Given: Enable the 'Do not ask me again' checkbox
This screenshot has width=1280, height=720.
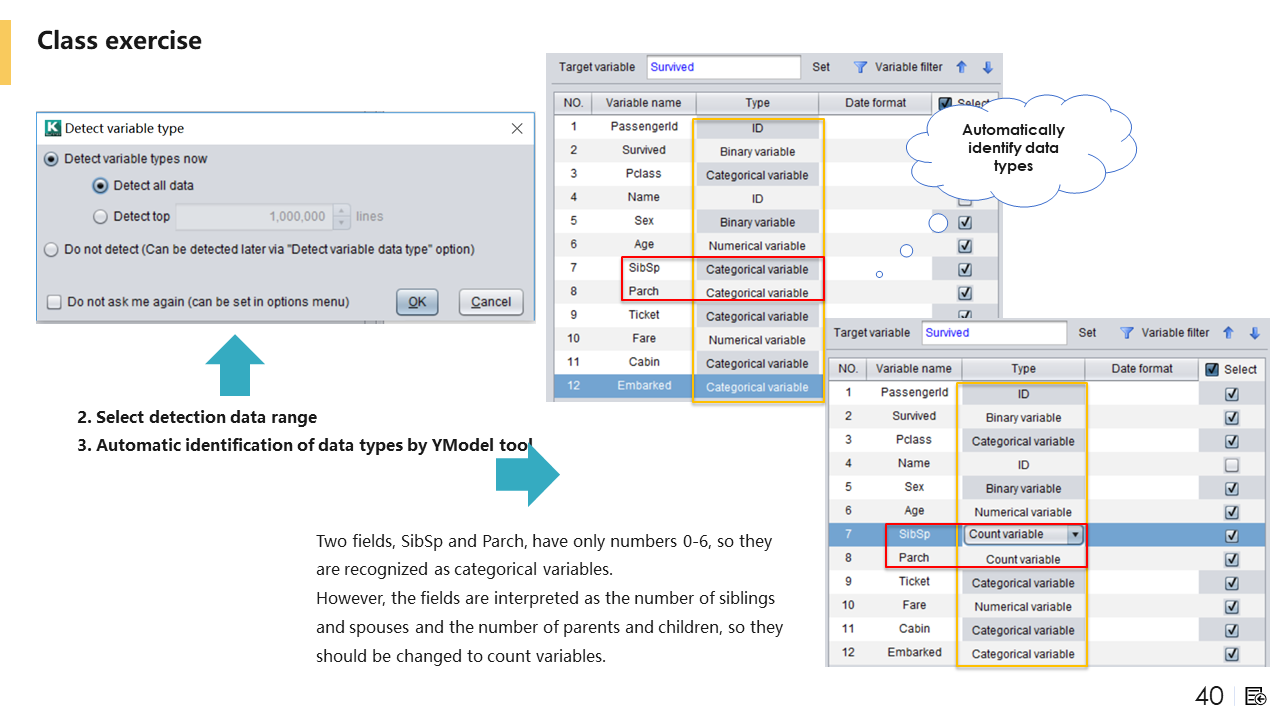Looking at the screenshot, I should [53, 302].
